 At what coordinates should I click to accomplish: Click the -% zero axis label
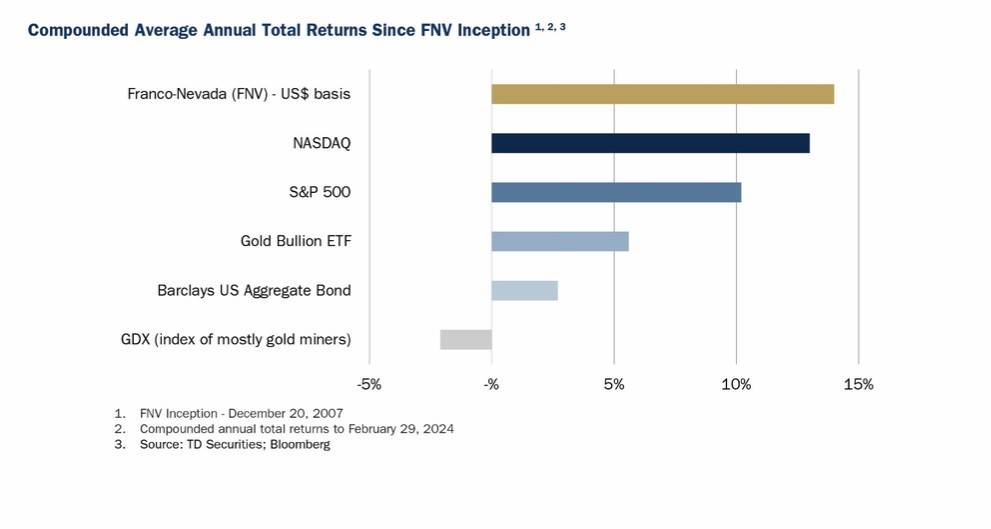(x=491, y=384)
